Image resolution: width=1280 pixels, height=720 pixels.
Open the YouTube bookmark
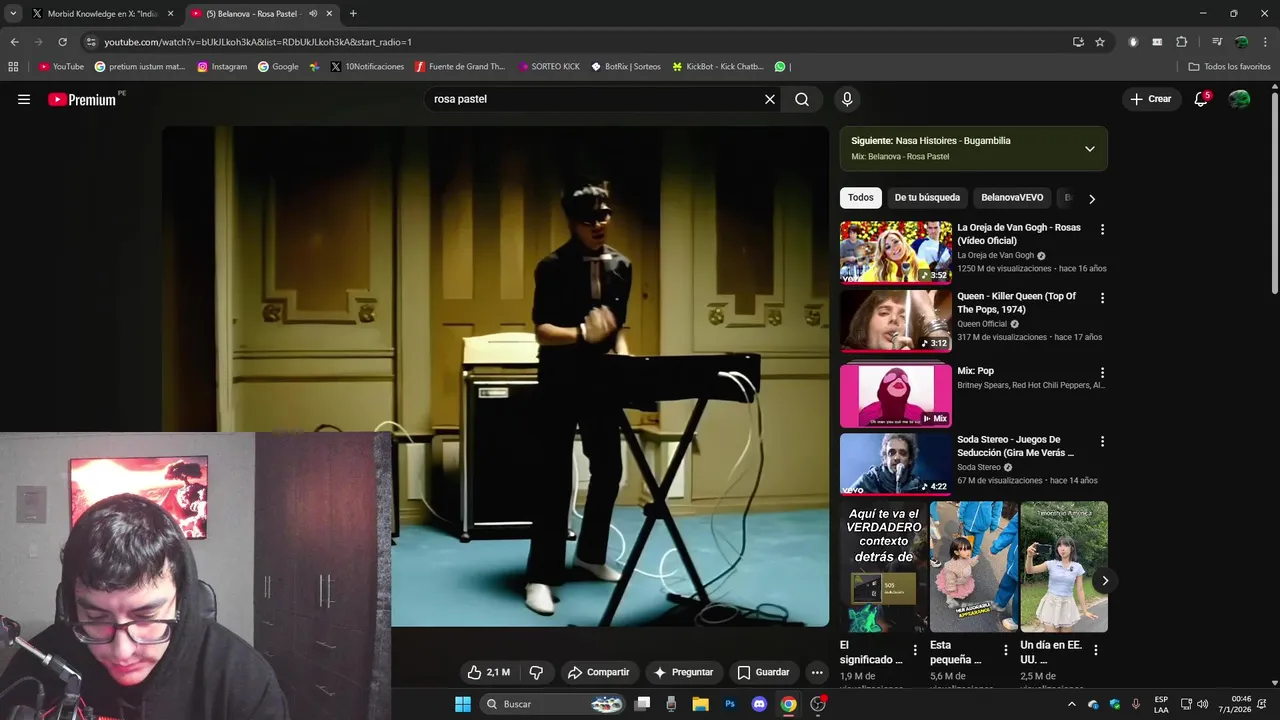[x=61, y=67]
